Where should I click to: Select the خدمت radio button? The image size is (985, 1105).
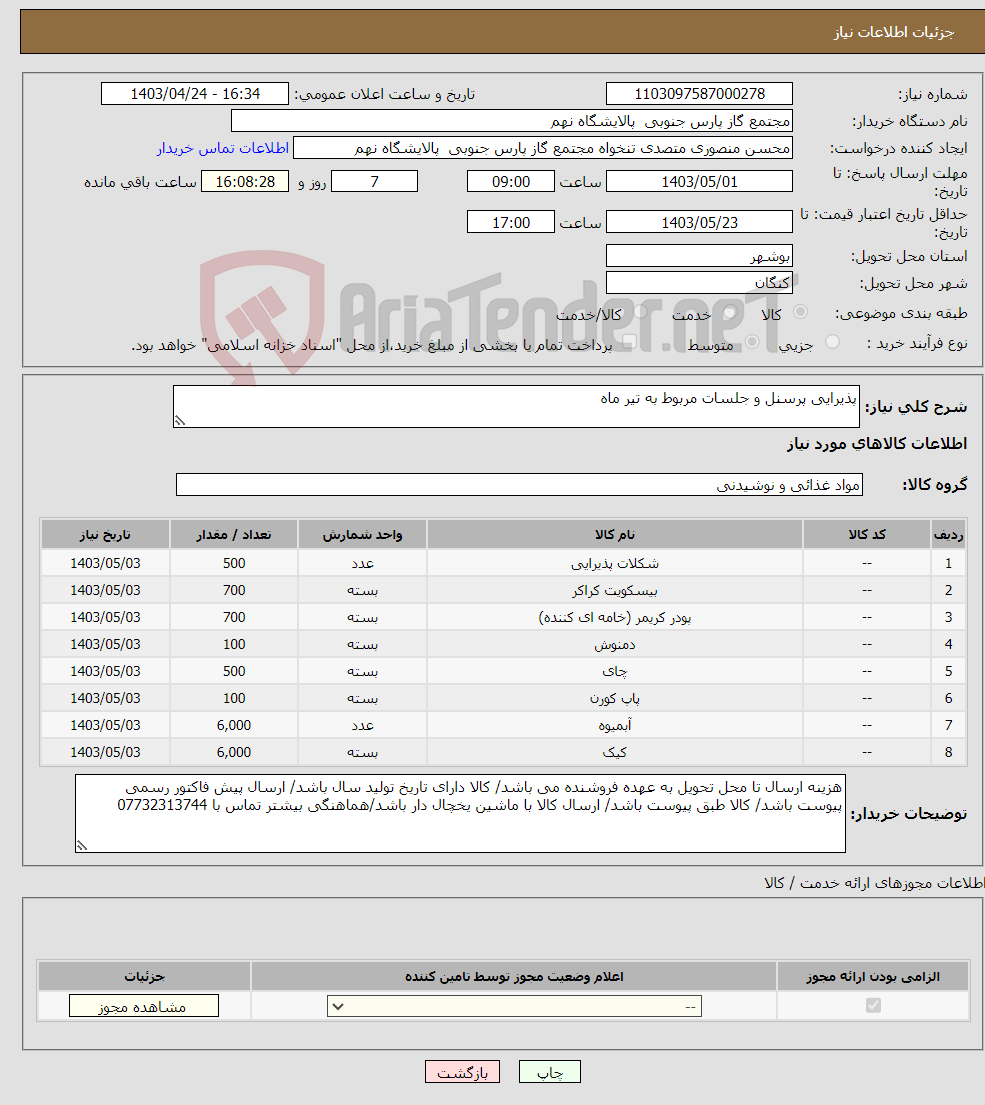(730, 312)
